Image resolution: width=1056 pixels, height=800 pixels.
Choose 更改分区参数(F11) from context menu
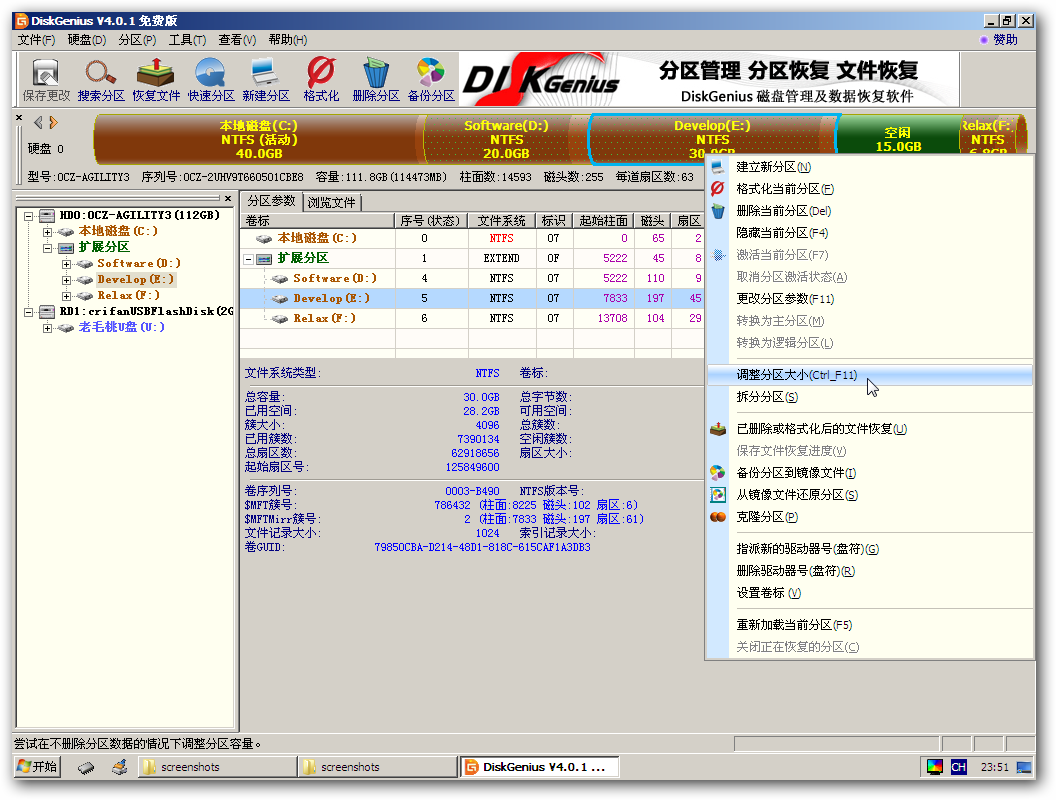[x=869, y=299]
